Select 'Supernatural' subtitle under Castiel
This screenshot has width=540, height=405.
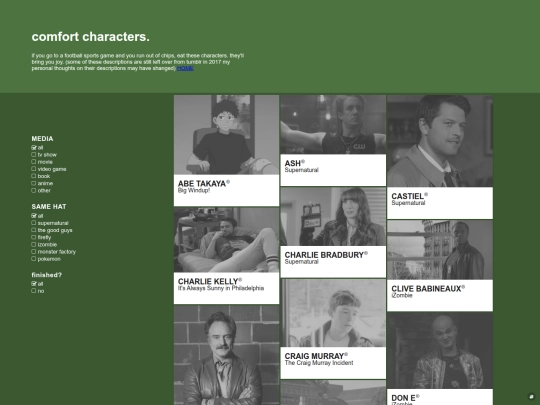(408, 203)
